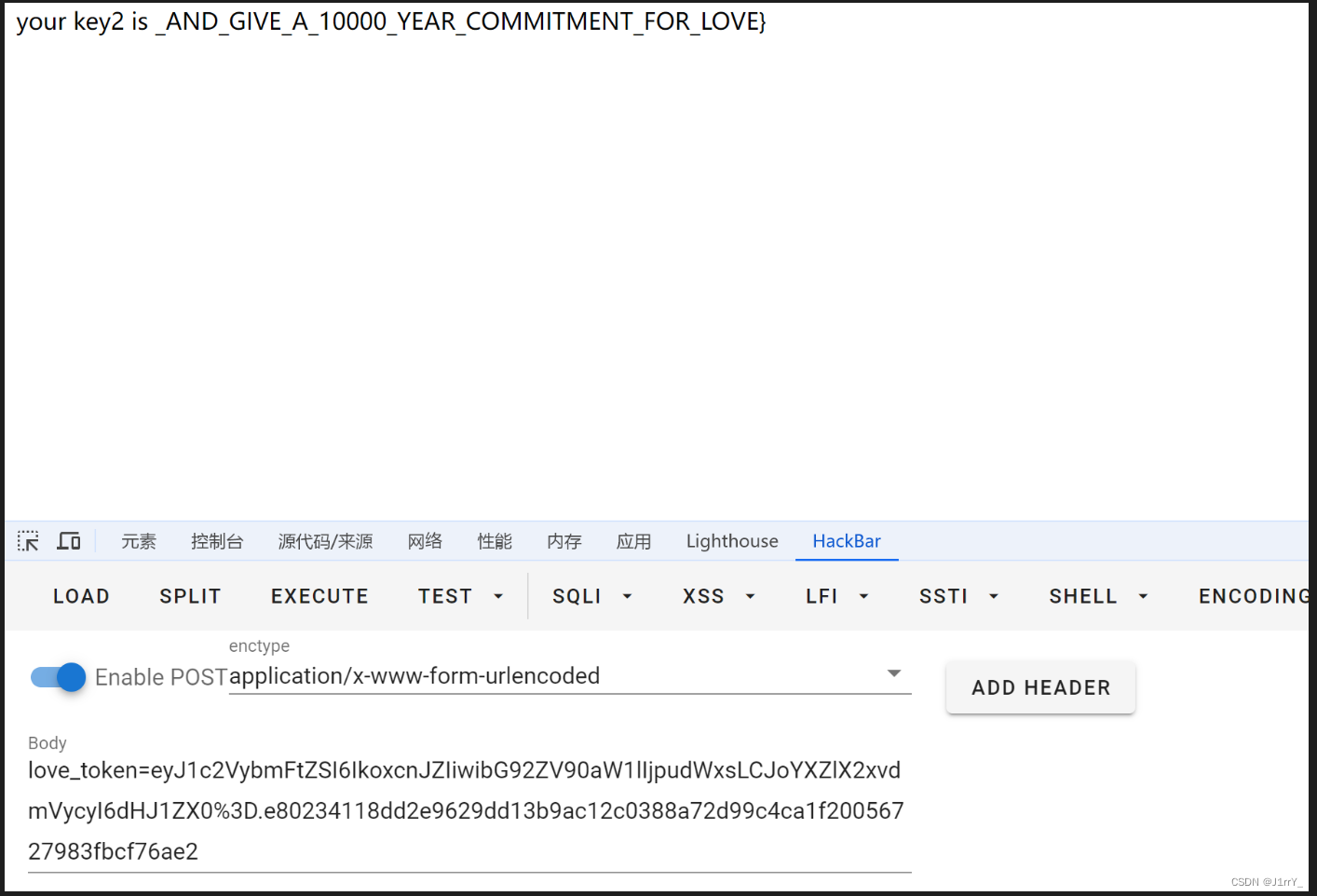
Task: Open the LFI menu
Action: (837, 596)
